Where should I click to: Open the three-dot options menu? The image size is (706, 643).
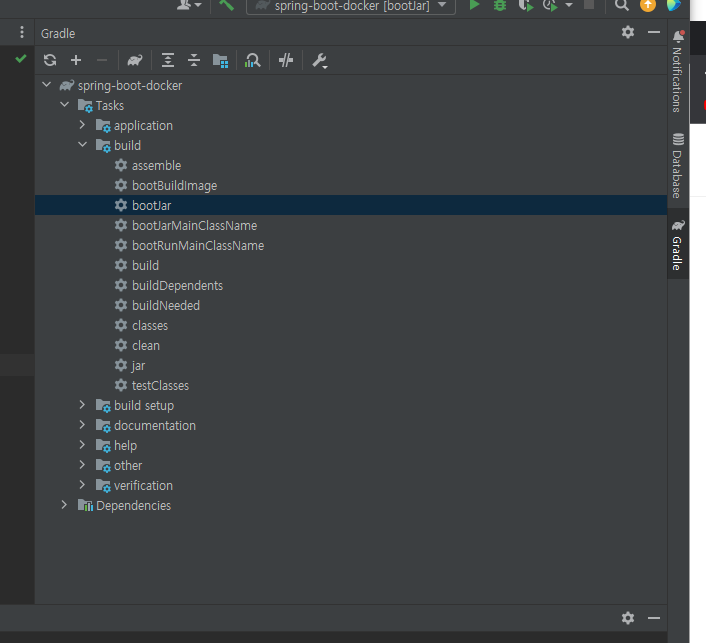click(22, 32)
